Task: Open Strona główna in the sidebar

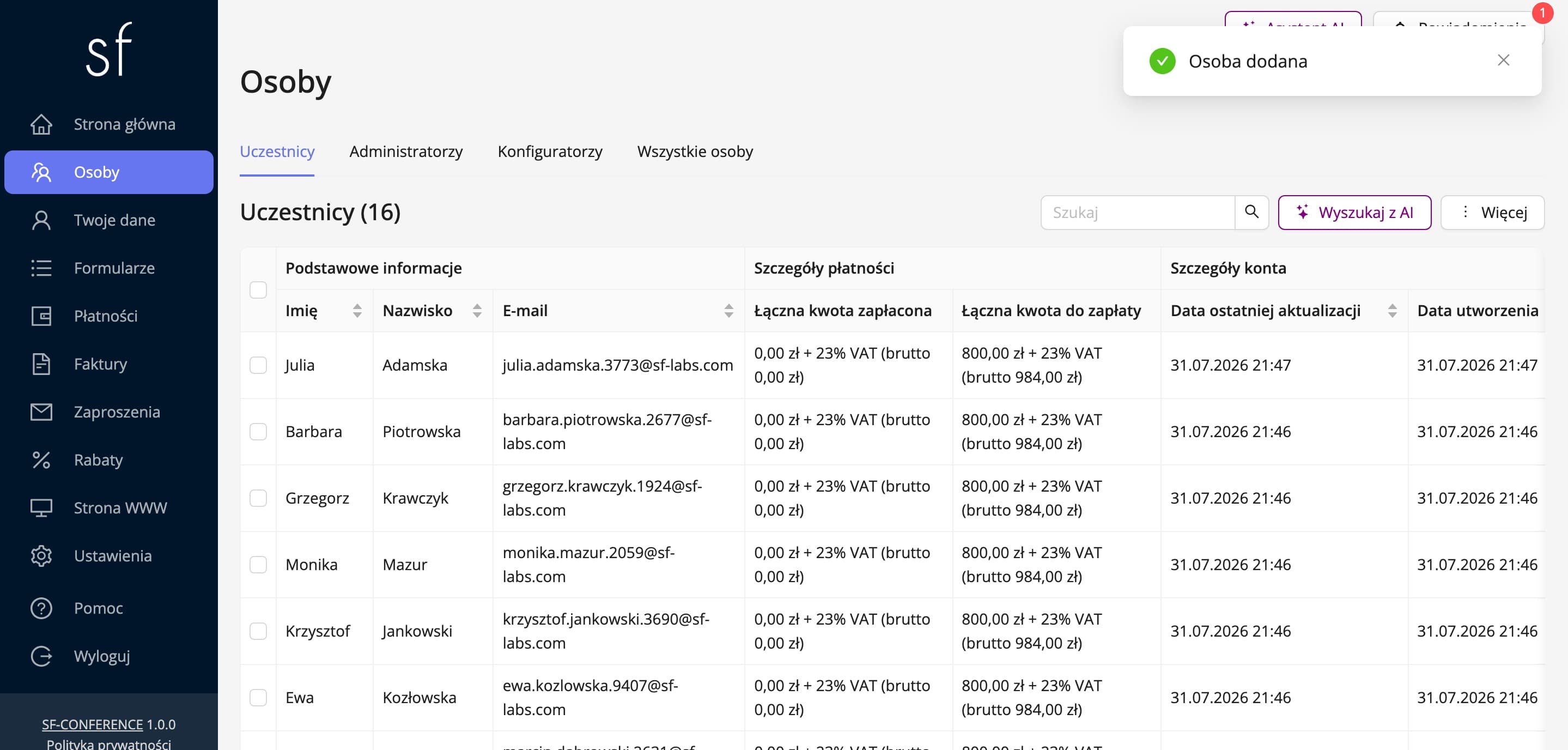Action: pos(109,124)
